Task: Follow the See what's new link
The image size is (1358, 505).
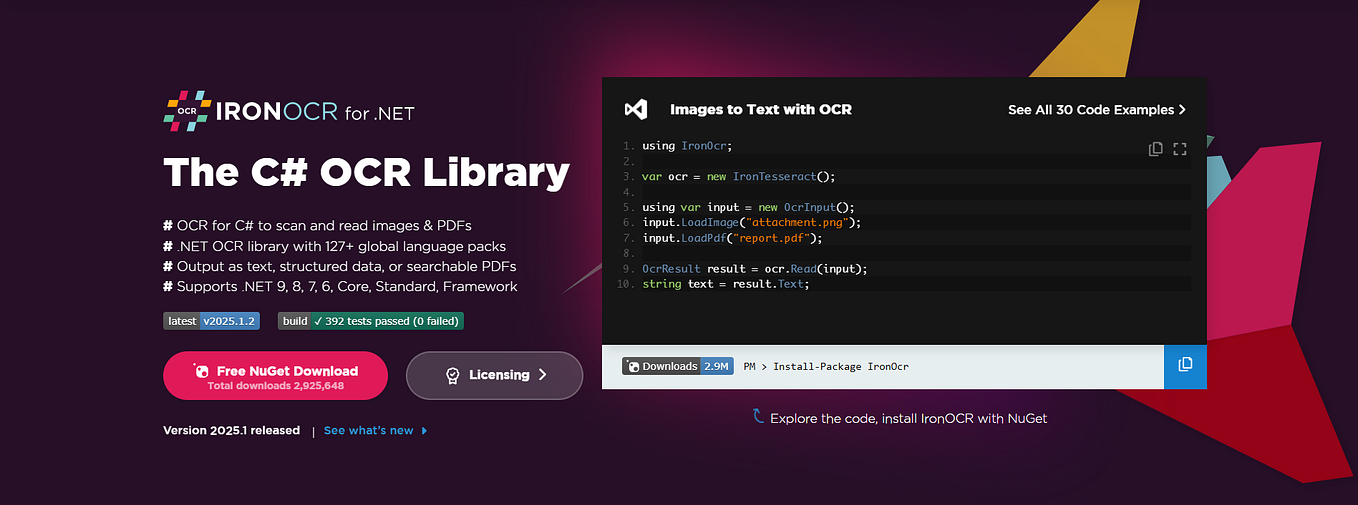Action: [x=368, y=431]
